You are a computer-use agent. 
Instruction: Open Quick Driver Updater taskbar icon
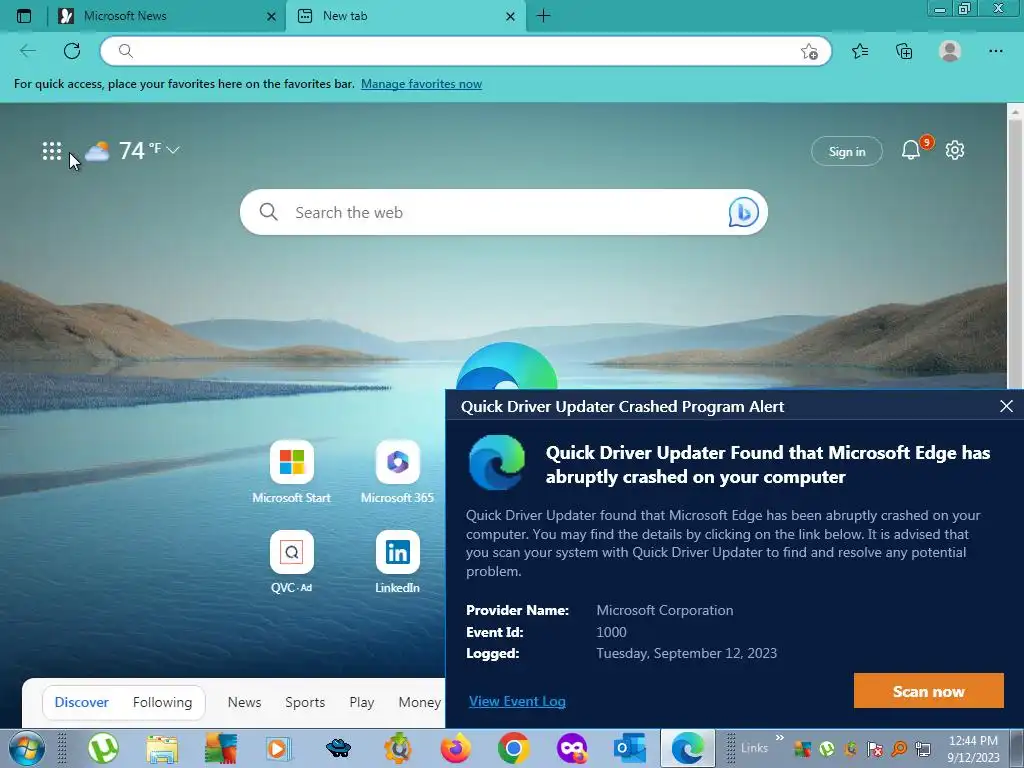(398, 748)
